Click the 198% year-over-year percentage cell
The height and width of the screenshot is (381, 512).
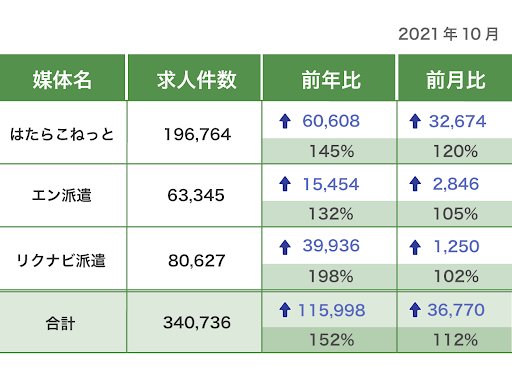[x=329, y=276]
